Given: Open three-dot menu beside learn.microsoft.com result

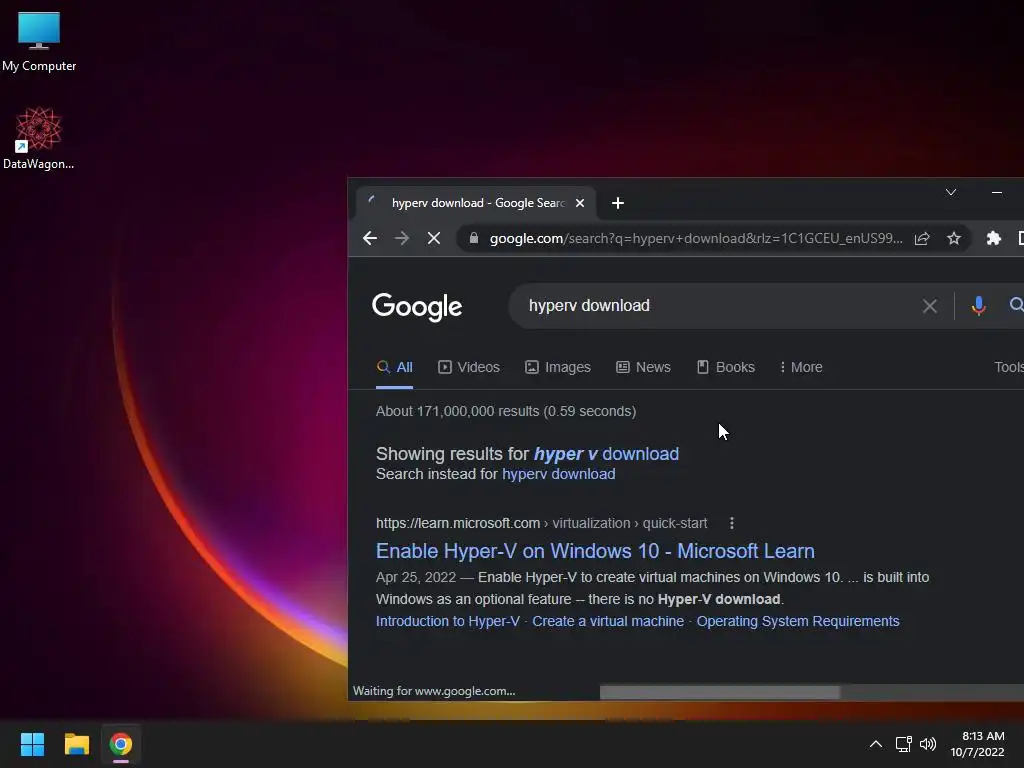Looking at the screenshot, I should click(x=731, y=523).
